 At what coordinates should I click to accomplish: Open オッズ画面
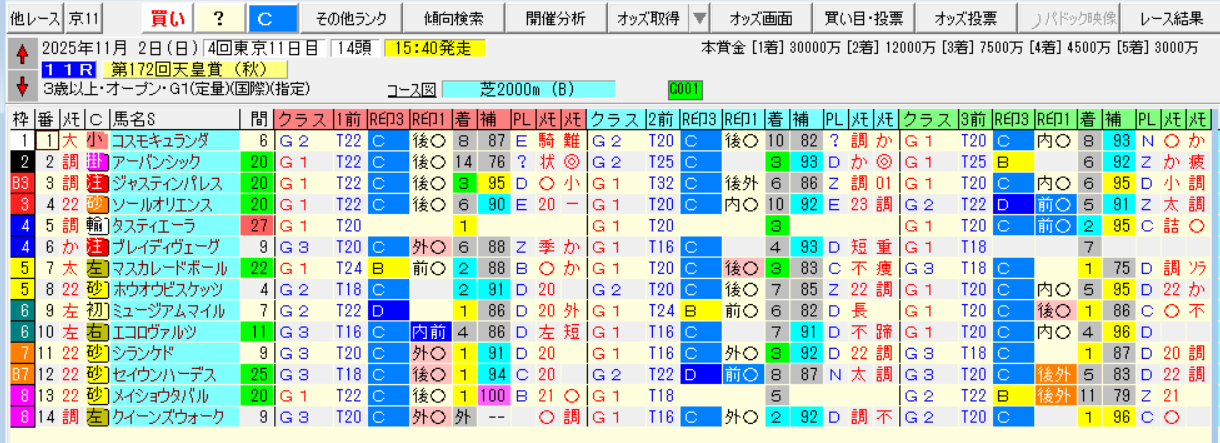click(x=760, y=18)
